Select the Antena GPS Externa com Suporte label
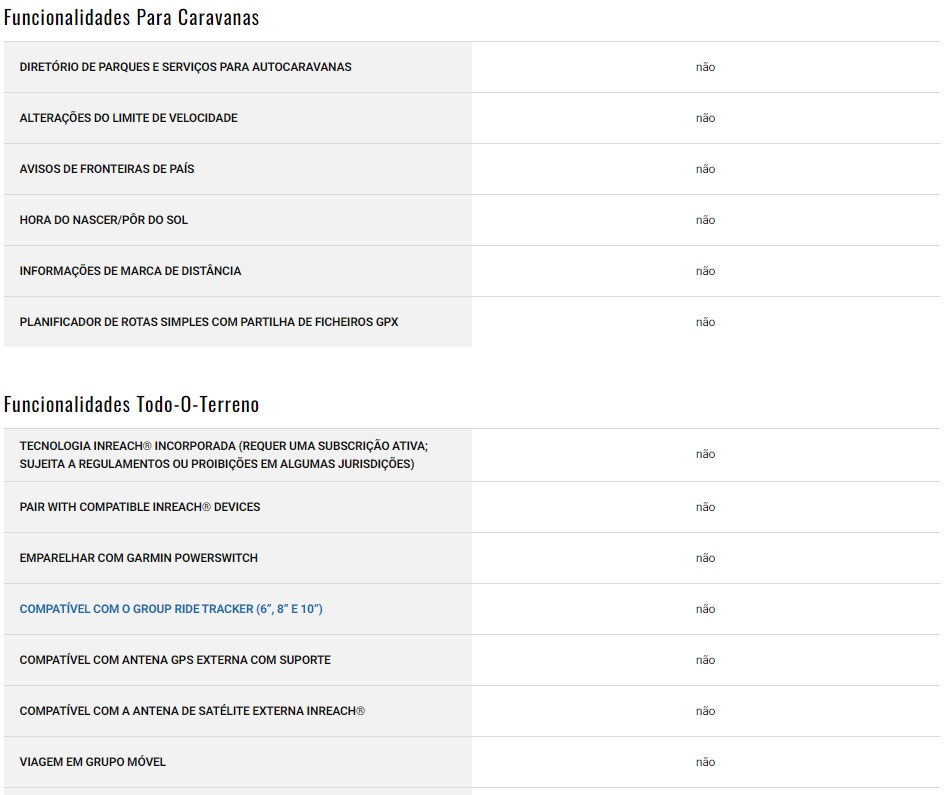Screen dimensions: 946x795 coord(175,660)
